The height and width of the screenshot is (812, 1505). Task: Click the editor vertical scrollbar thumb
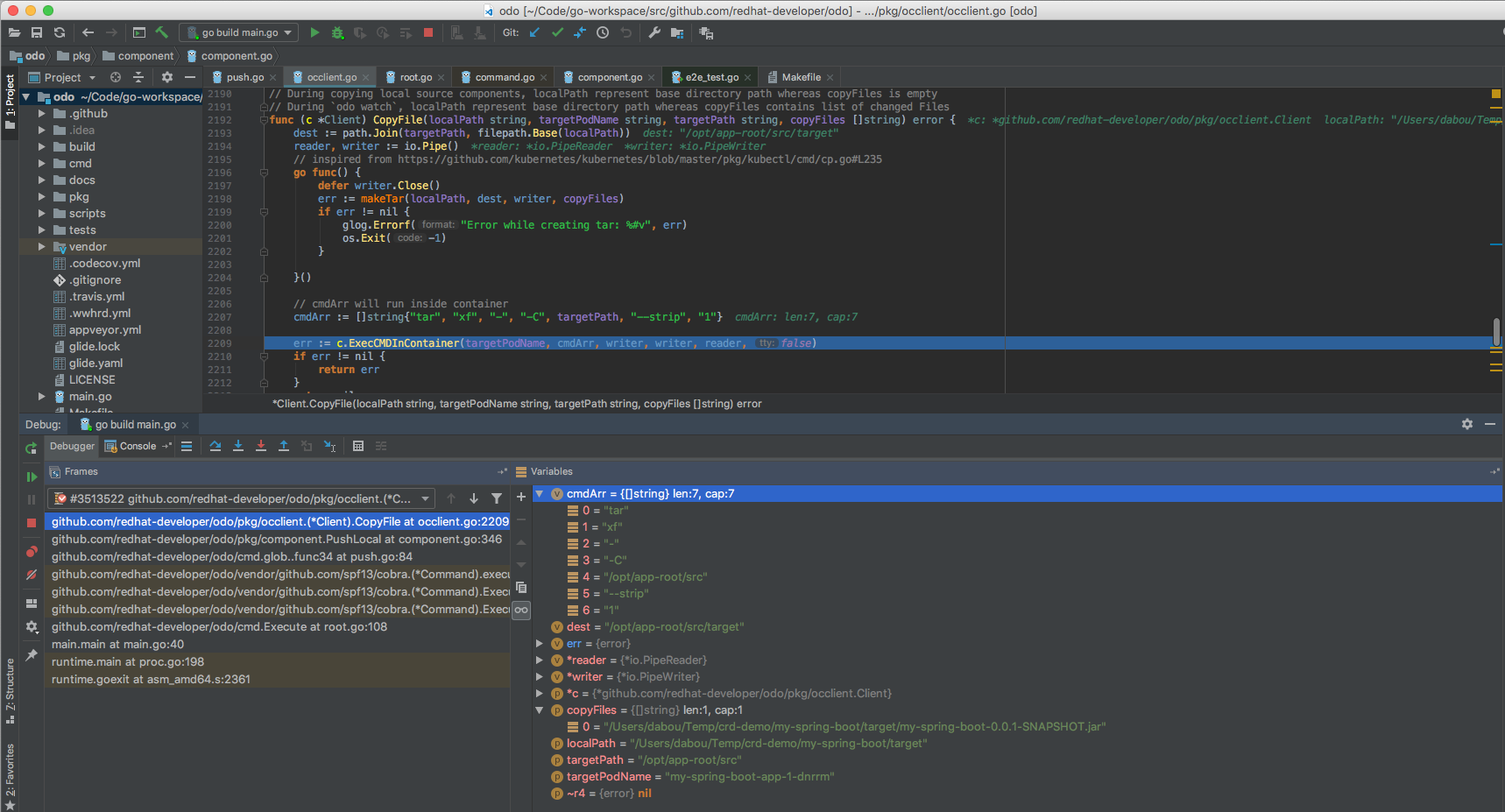(x=1496, y=331)
